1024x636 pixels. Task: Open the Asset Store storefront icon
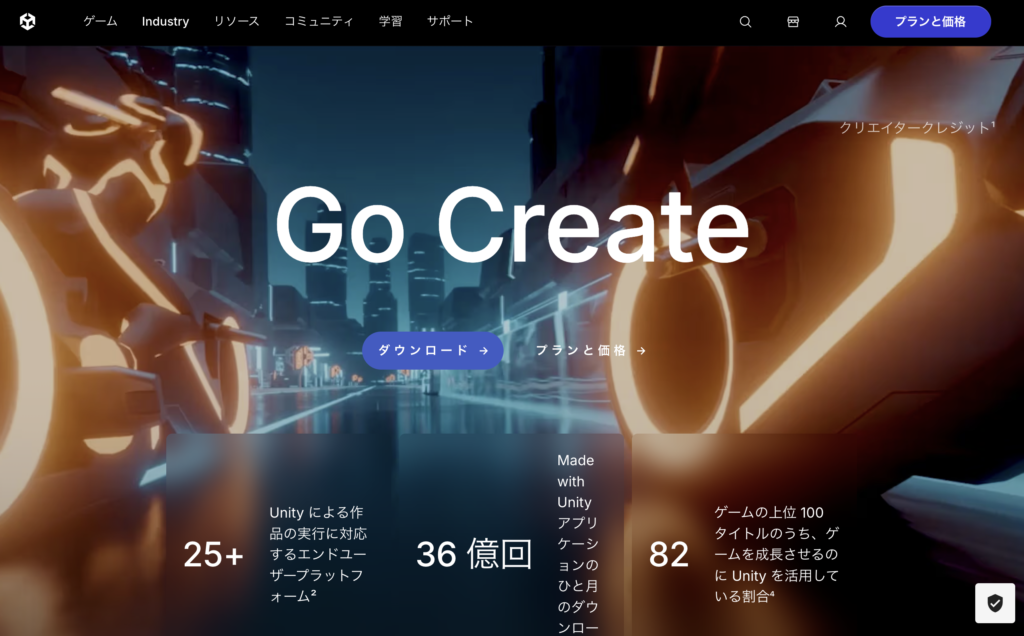coord(793,22)
